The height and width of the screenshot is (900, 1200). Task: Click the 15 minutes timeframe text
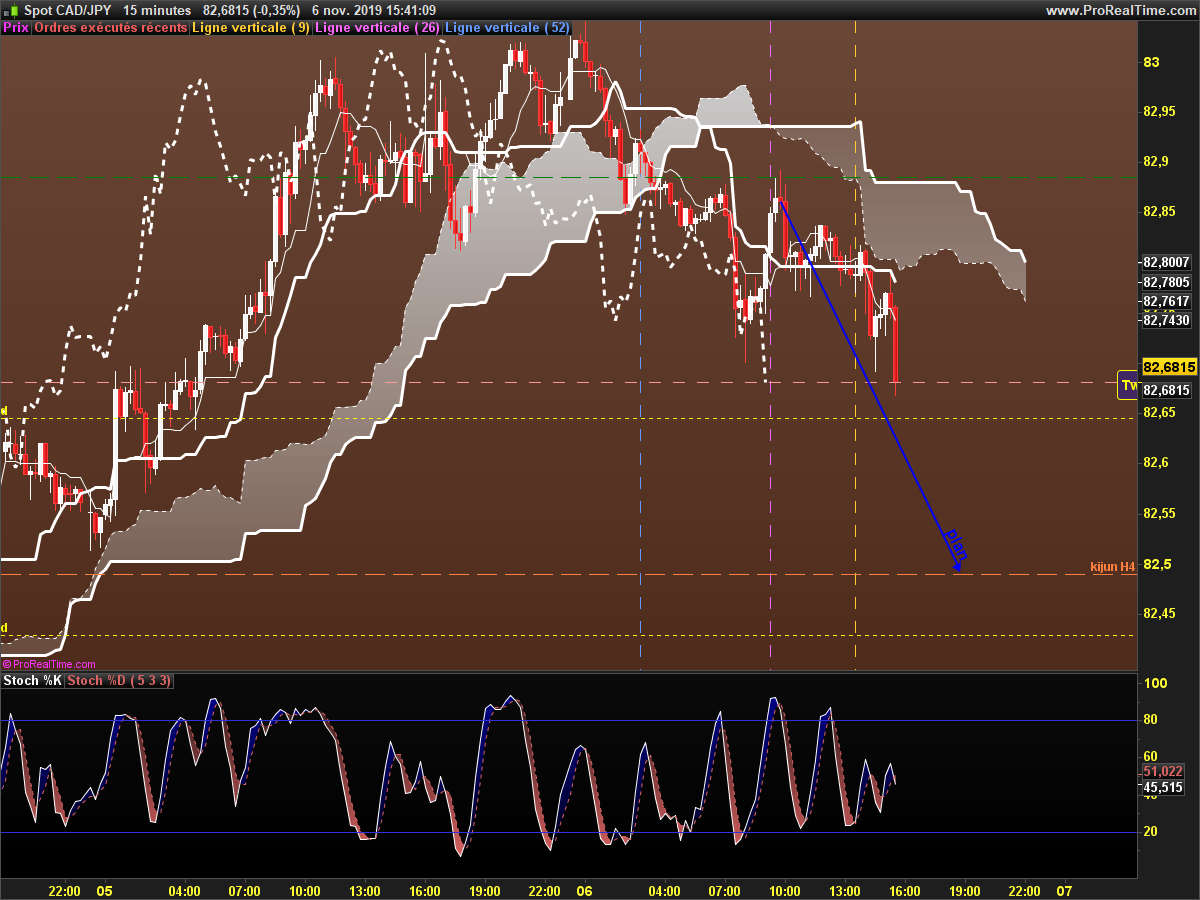click(x=157, y=10)
